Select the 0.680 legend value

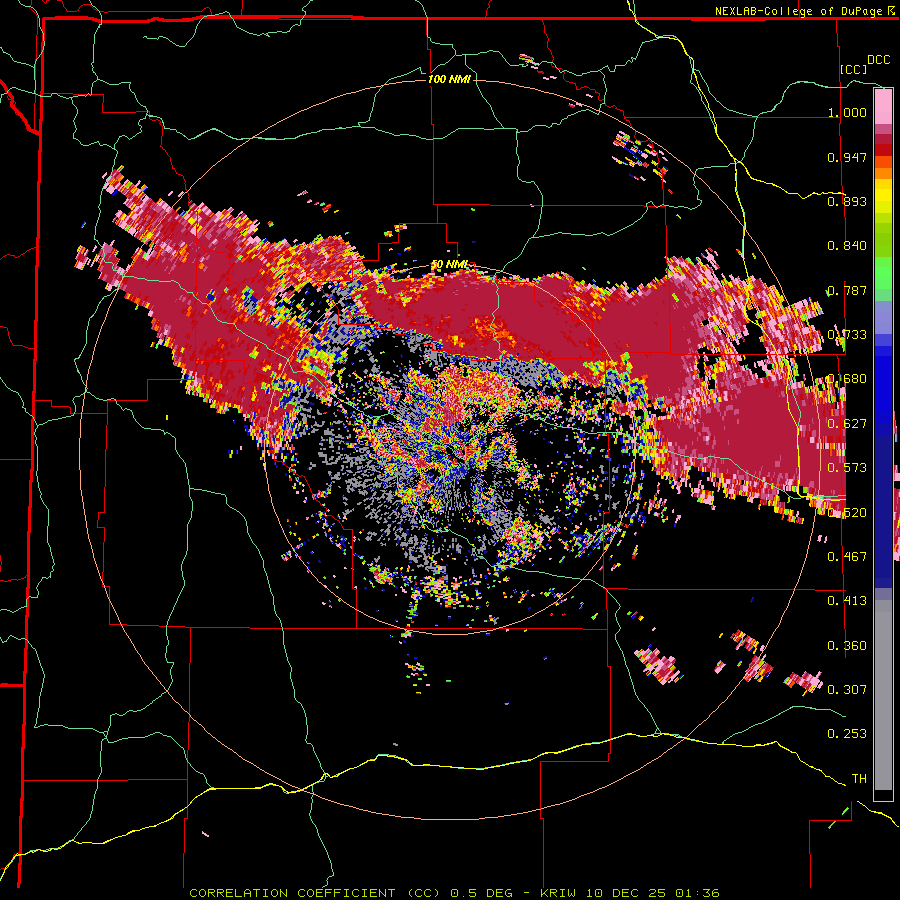click(x=847, y=379)
